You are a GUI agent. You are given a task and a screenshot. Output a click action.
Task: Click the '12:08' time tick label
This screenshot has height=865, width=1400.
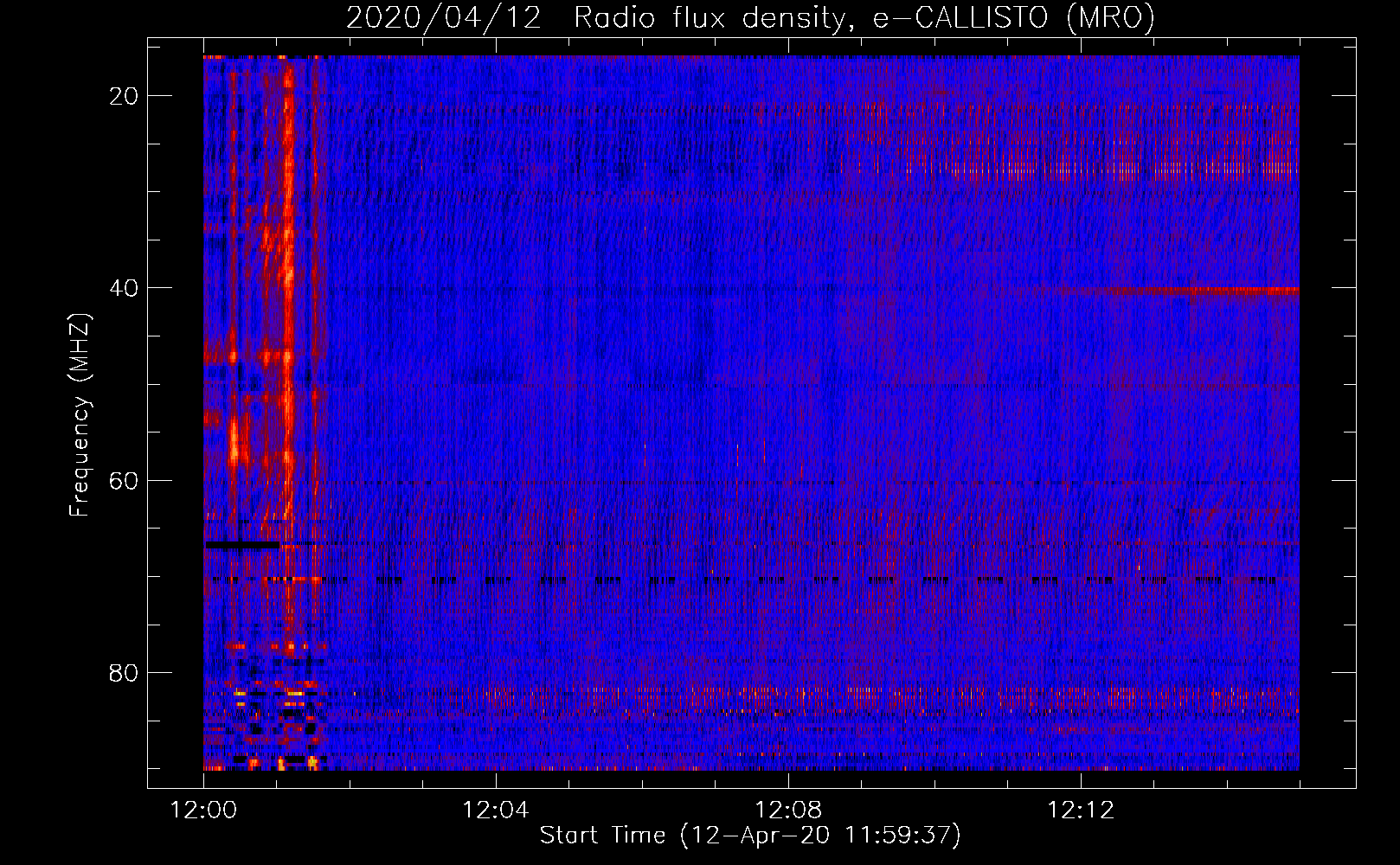point(788,811)
